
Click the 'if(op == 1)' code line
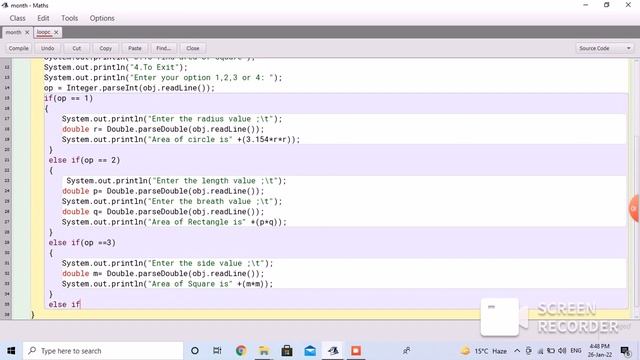69,98
